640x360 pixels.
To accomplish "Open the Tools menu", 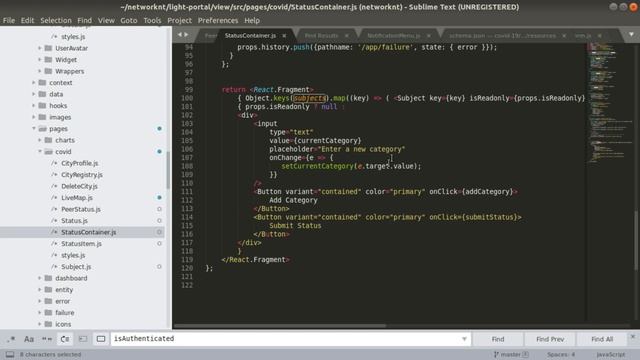I will [152, 20].
